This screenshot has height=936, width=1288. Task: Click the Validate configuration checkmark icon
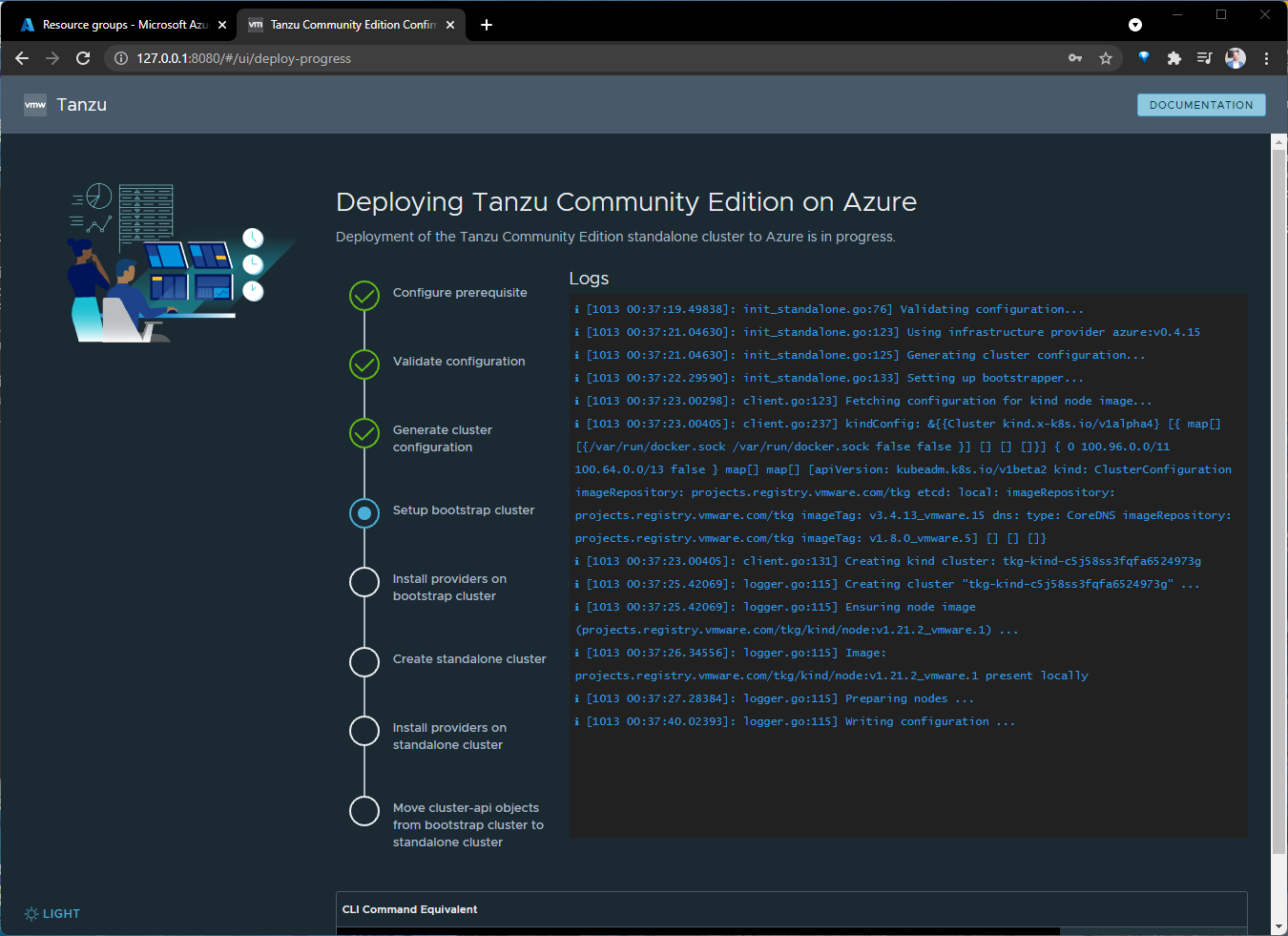(364, 364)
